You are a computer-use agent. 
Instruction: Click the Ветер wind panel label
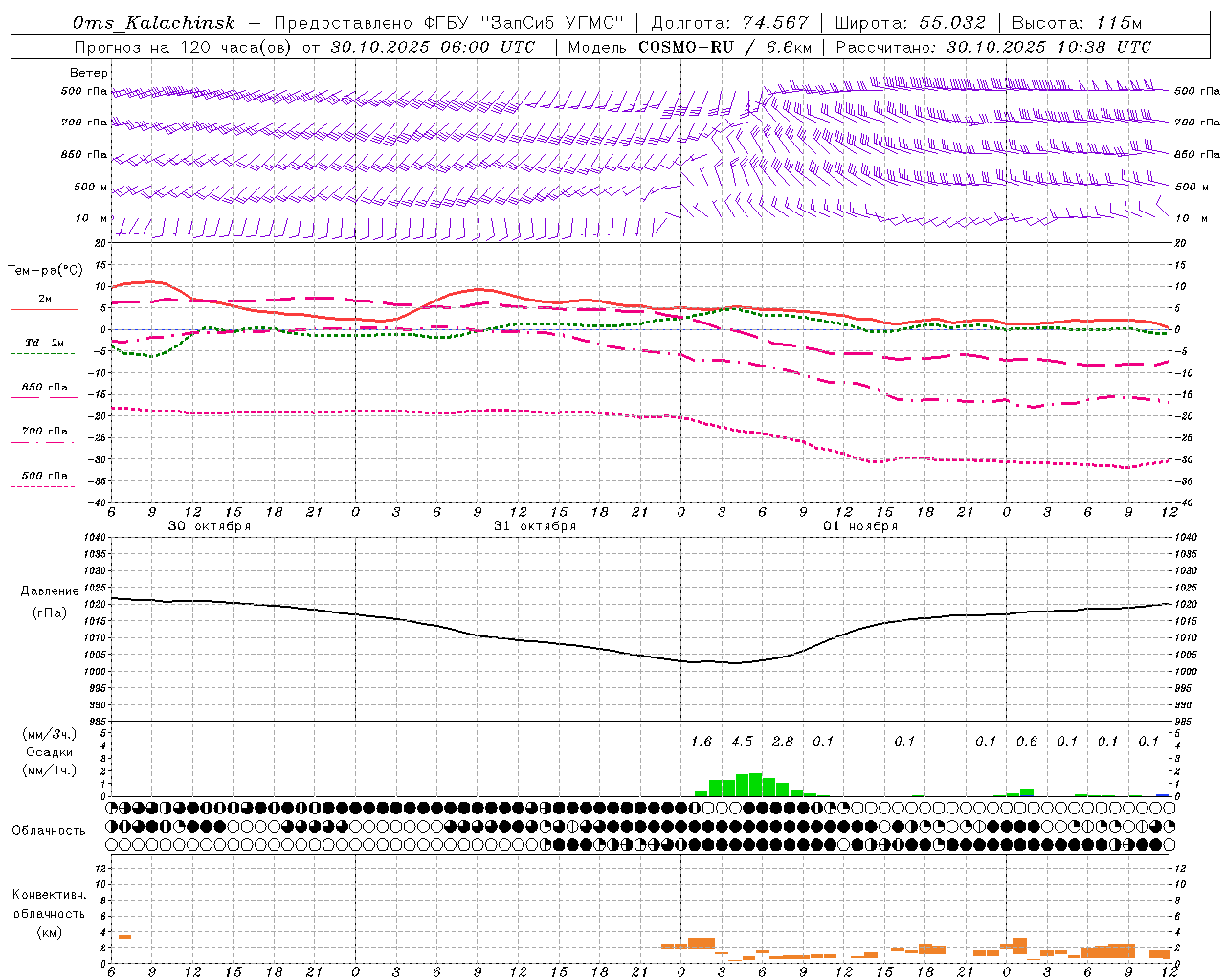tap(89, 73)
